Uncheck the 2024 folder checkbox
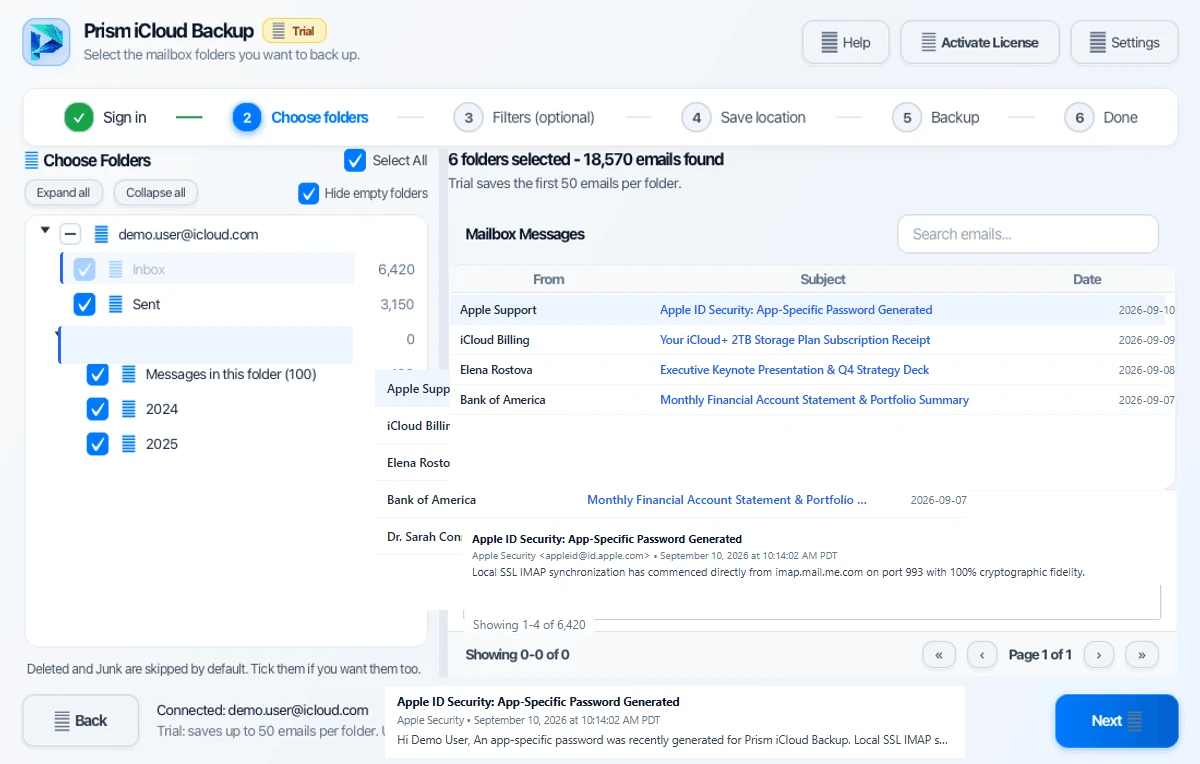1200x764 pixels. pyautogui.click(x=97, y=409)
